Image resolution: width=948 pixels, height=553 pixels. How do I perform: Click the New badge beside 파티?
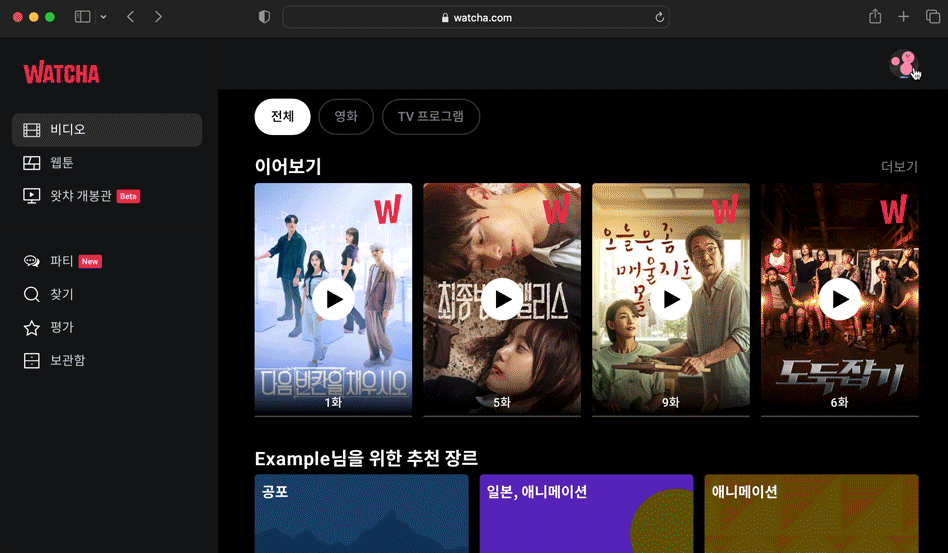[x=90, y=262]
